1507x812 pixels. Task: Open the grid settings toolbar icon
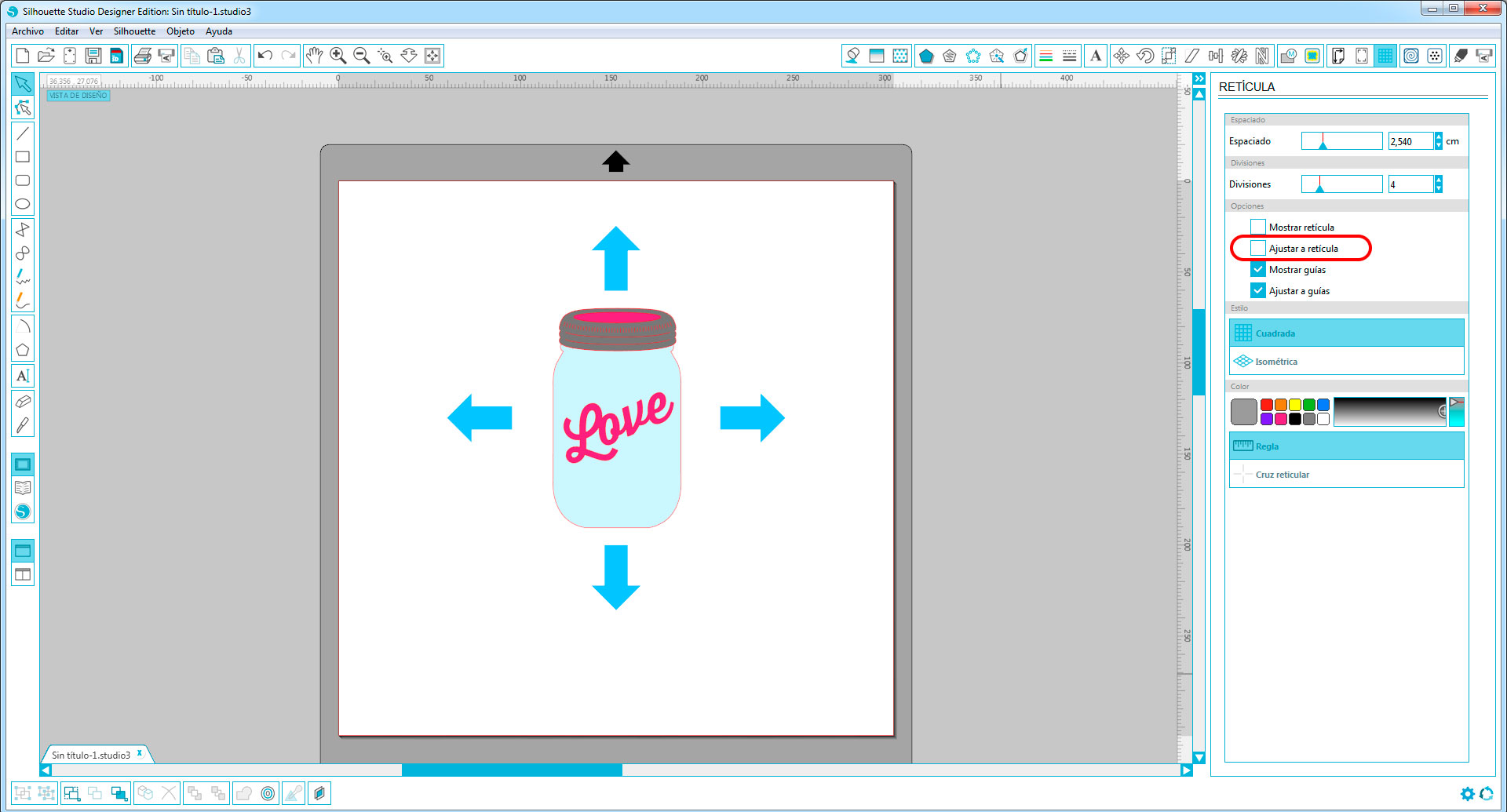1385,56
